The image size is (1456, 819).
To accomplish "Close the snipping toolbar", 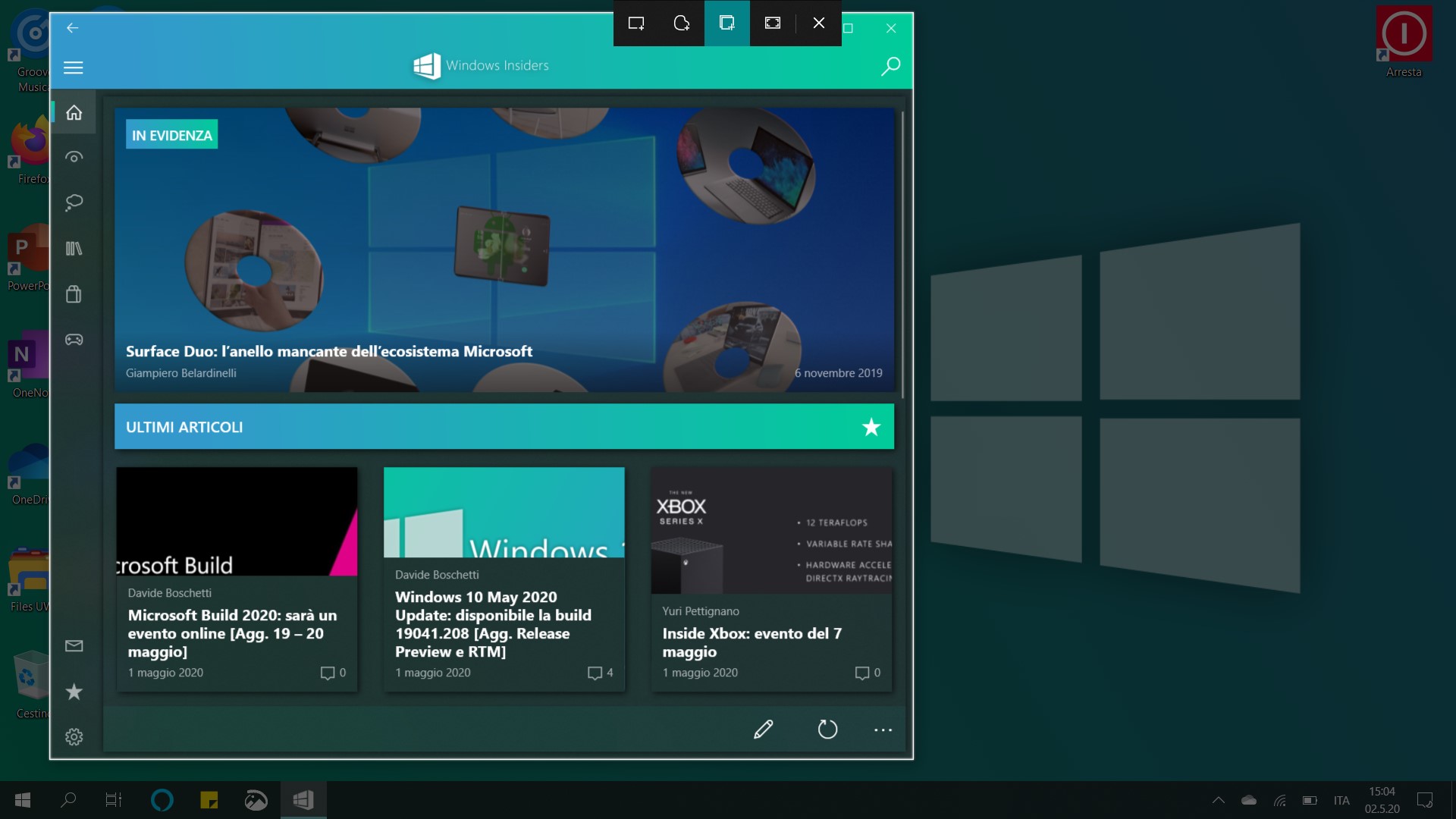I will click(x=819, y=24).
